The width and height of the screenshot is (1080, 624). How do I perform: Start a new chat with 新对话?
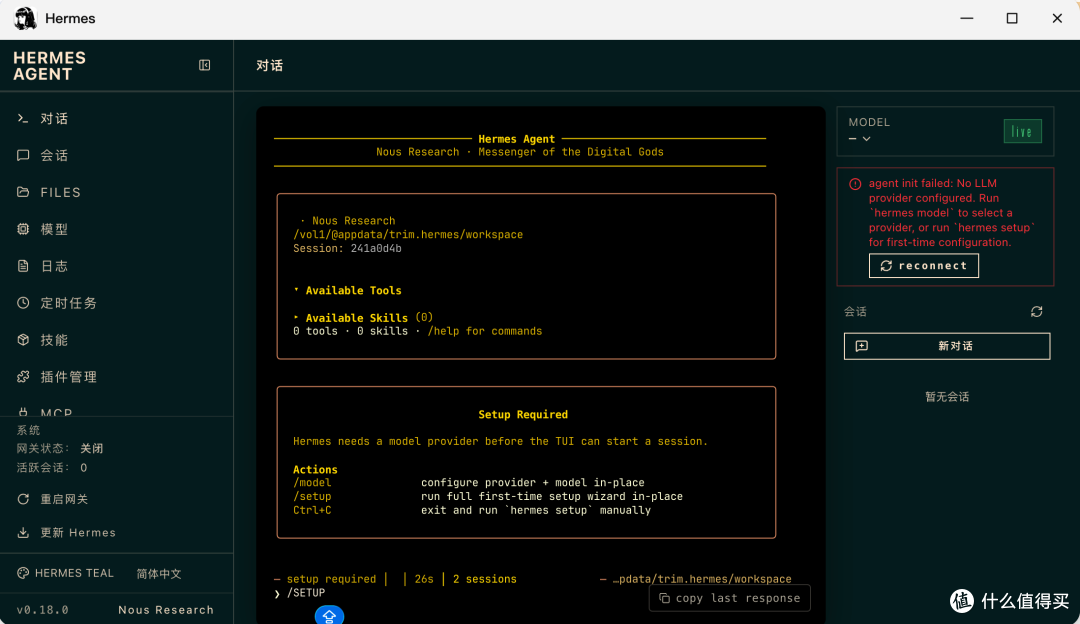946,346
